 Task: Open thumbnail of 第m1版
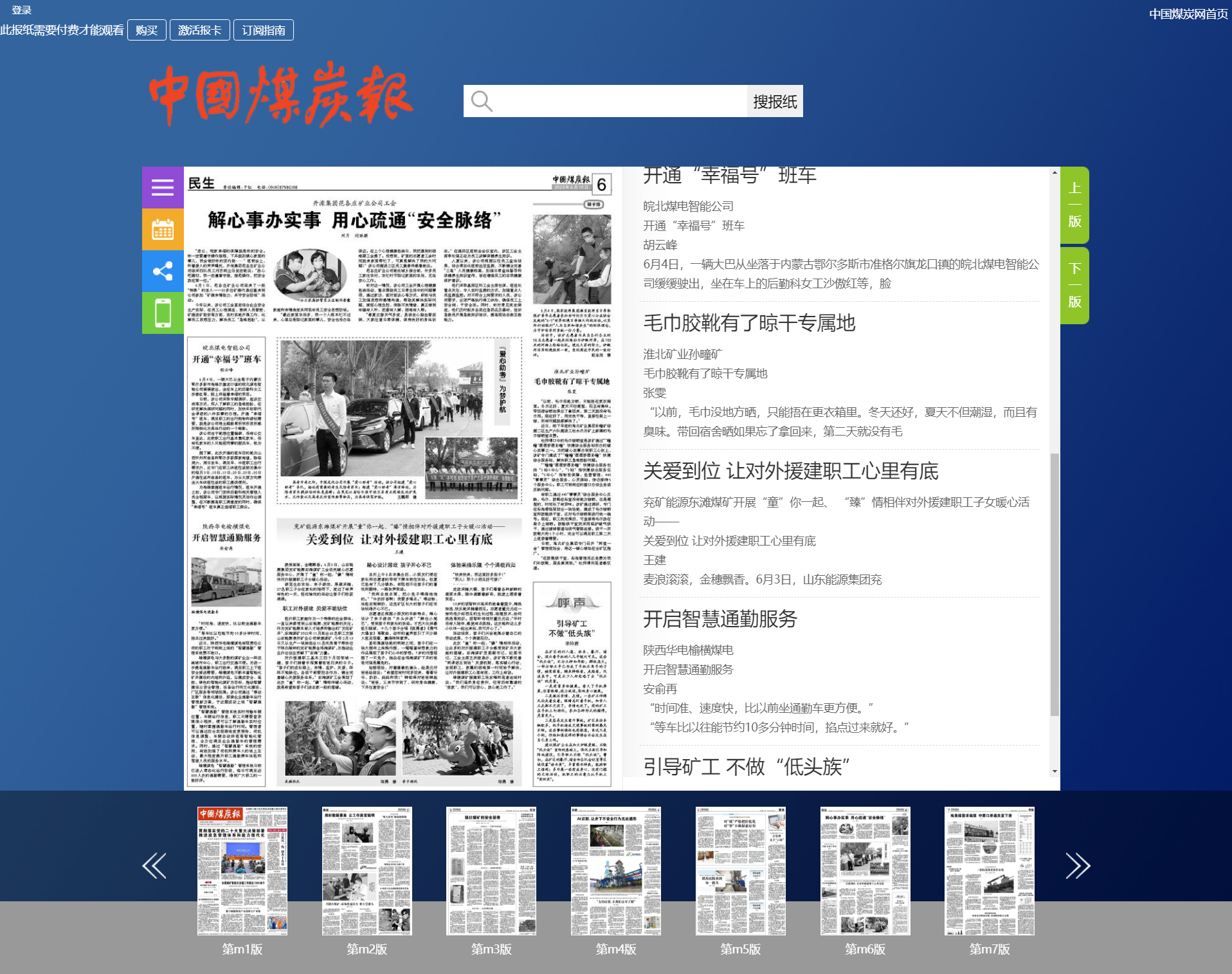[x=242, y=871]
